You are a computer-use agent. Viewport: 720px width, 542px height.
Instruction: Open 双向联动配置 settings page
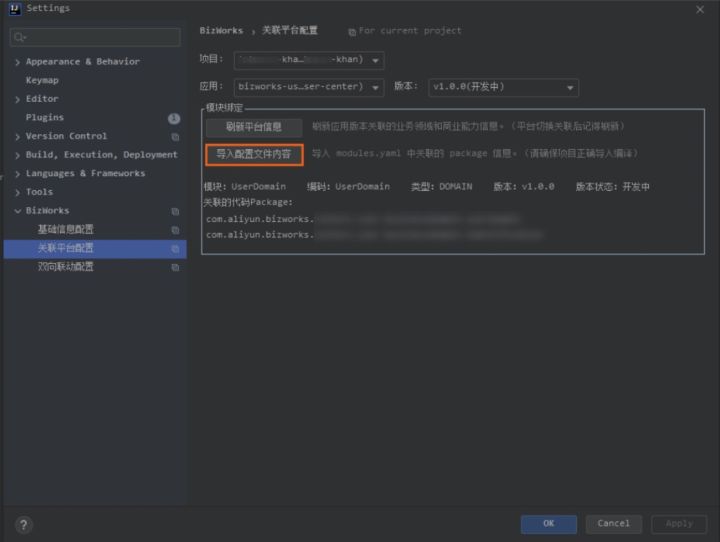point(66,267)
